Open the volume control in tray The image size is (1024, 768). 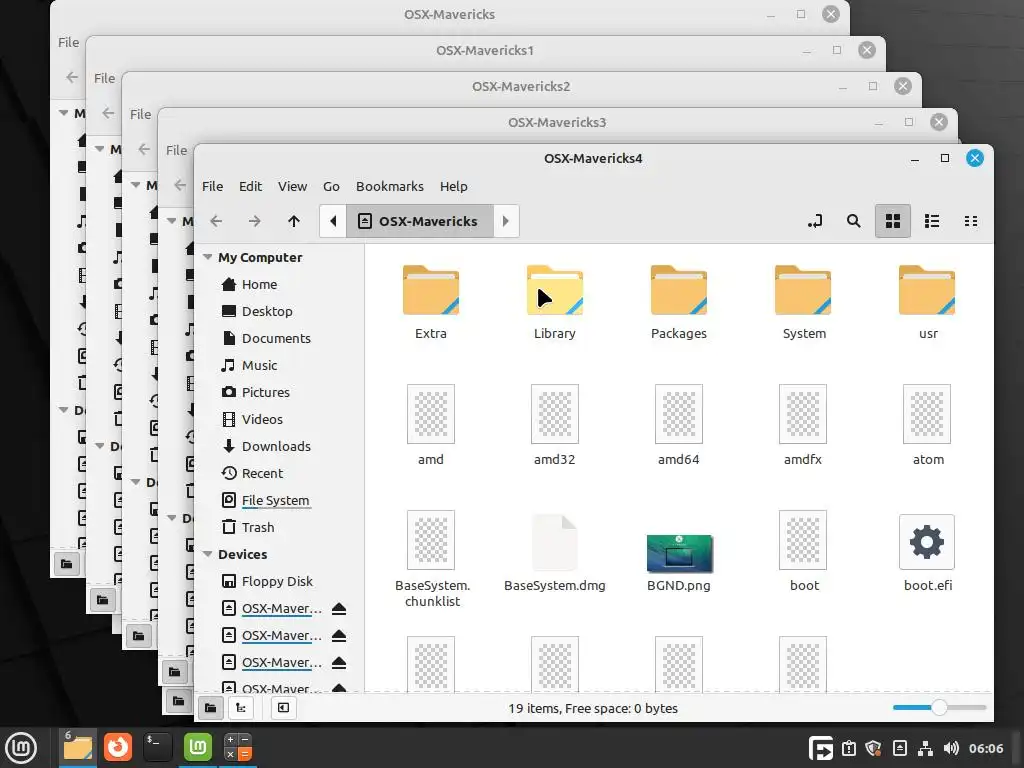click(x=952, y=748)
